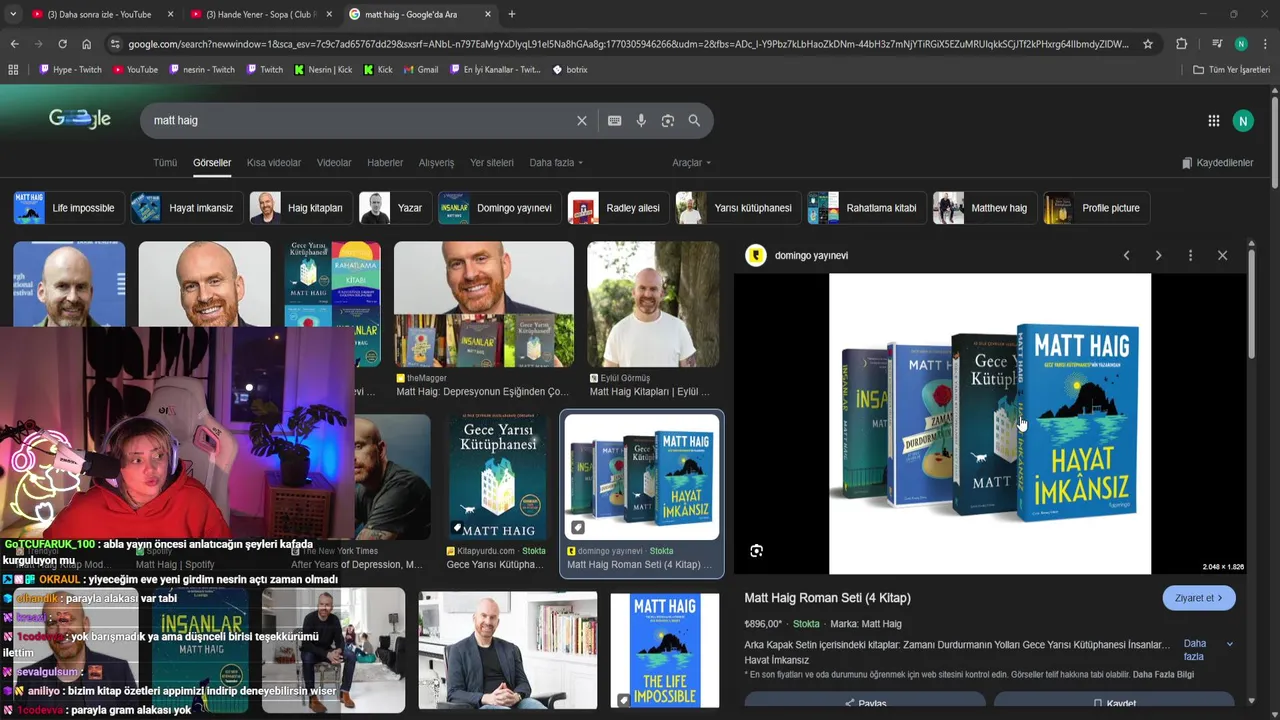1280x720 pixels.
Task: Open the Araçlar tools dropdown
Action: click(x=692, y=163)
